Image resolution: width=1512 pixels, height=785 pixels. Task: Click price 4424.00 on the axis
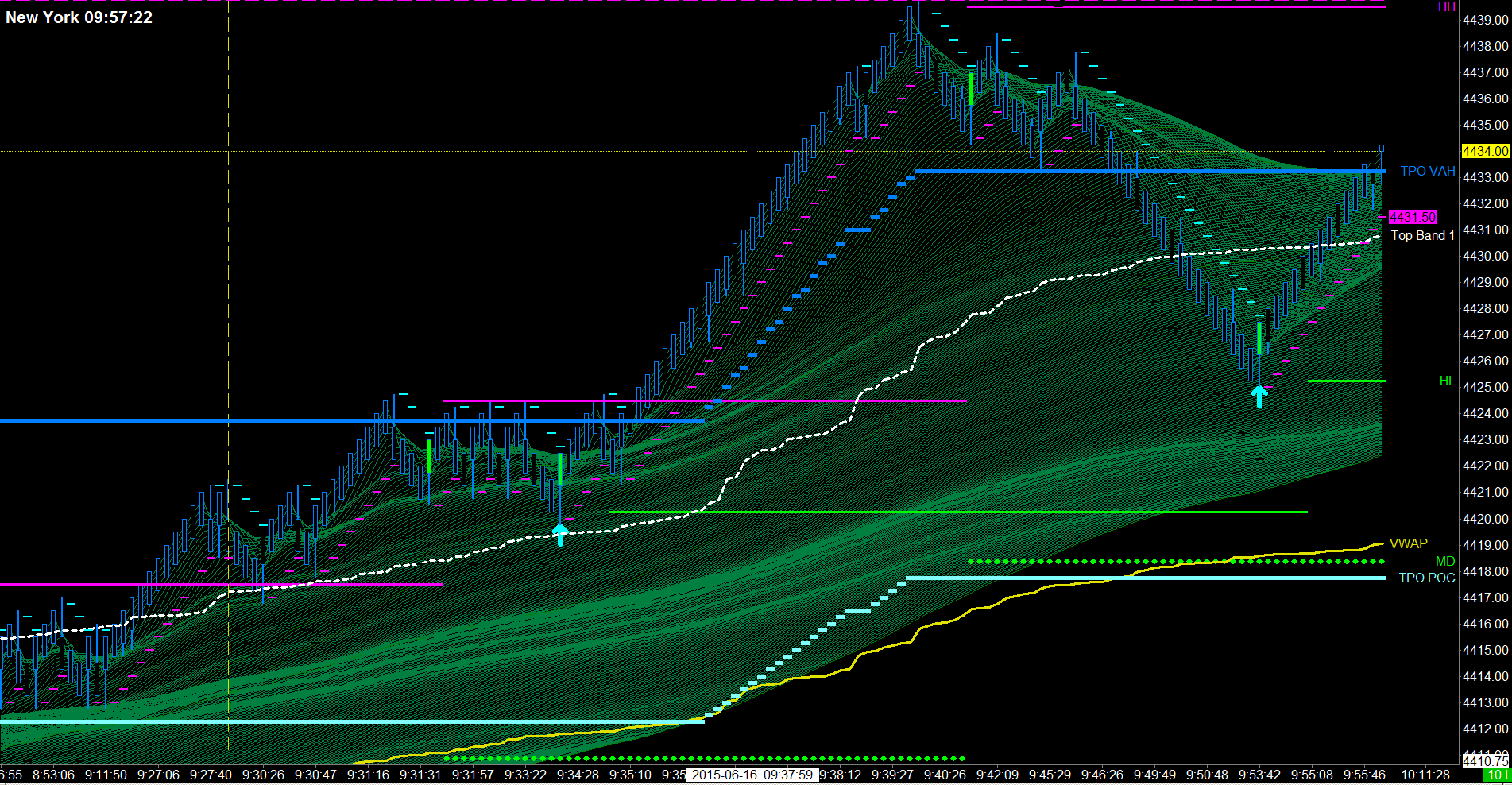coord(1485,413)
